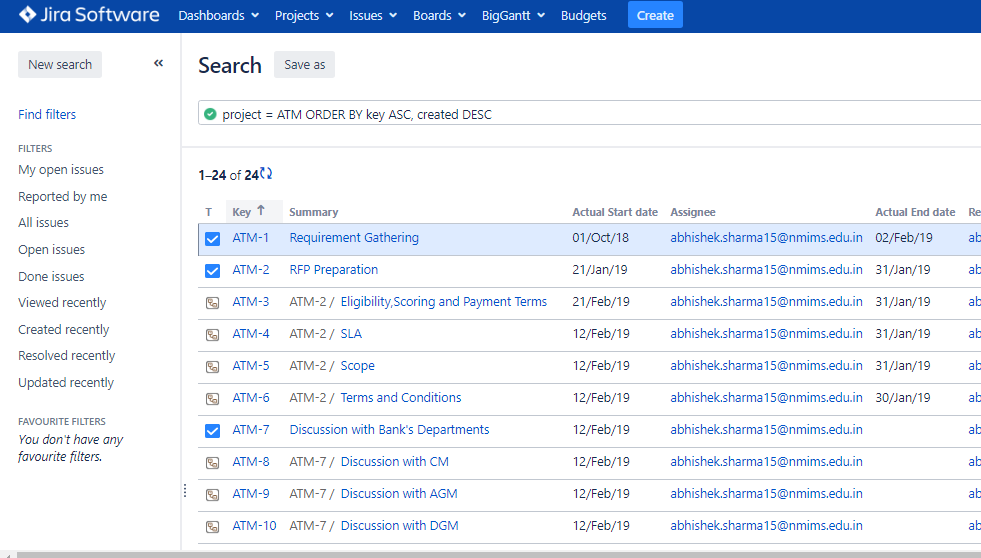Open the Budgets menu item
981x558 pixels.
click(583, 16)
